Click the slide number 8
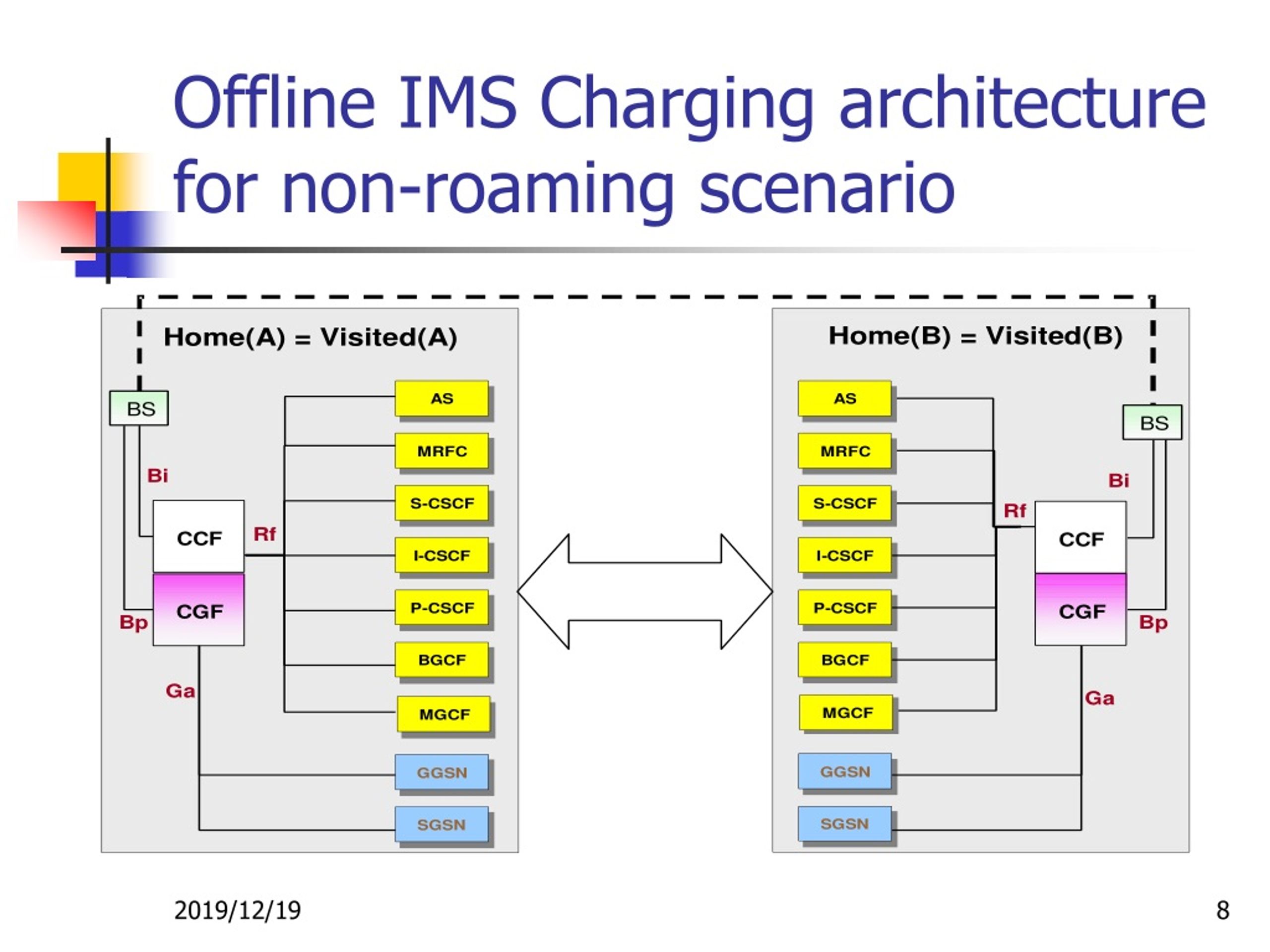This screenshot has height=952, width=1270. pyautogui.click(x=1222, y=910)
